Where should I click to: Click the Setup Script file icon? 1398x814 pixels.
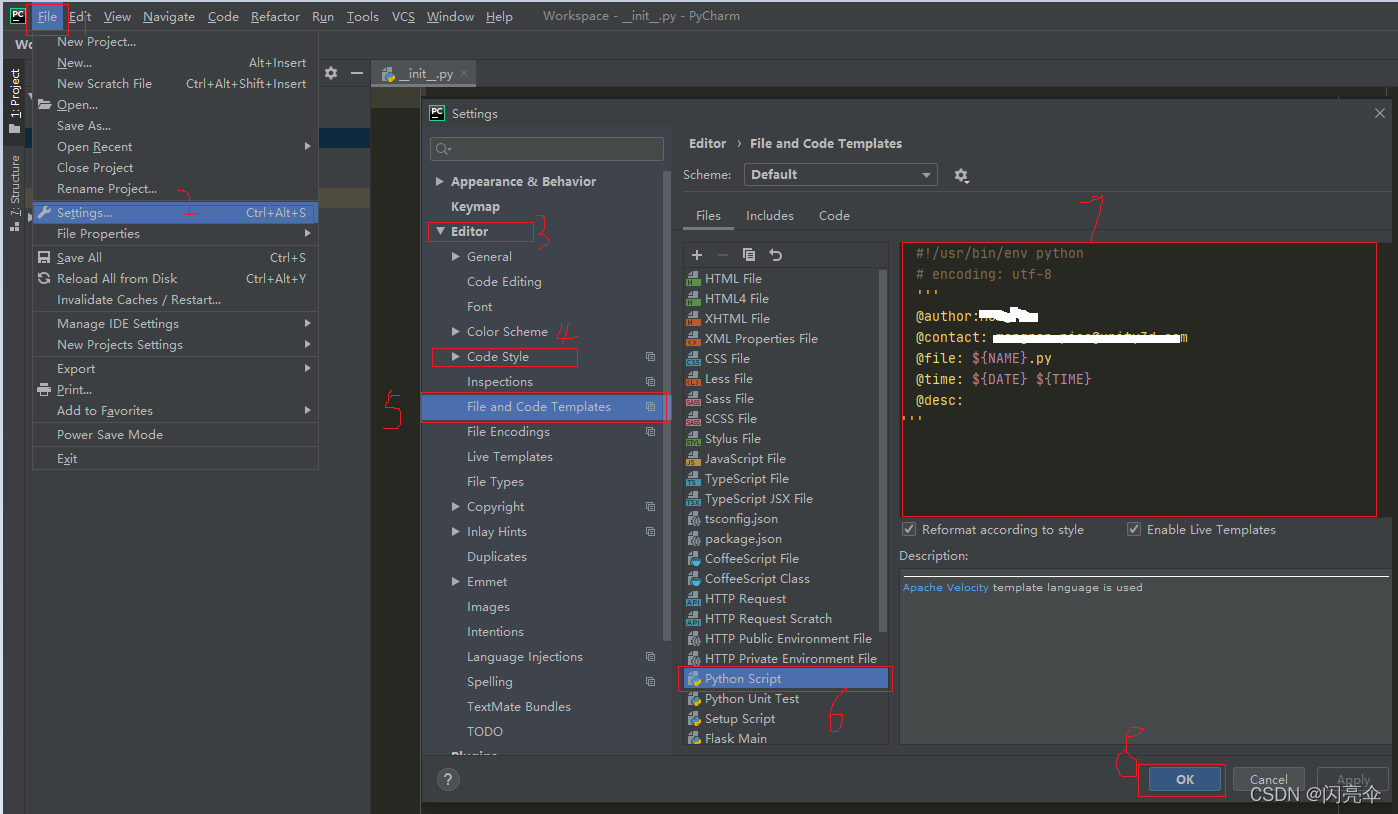pyautogui.click(x=694, y=719)
